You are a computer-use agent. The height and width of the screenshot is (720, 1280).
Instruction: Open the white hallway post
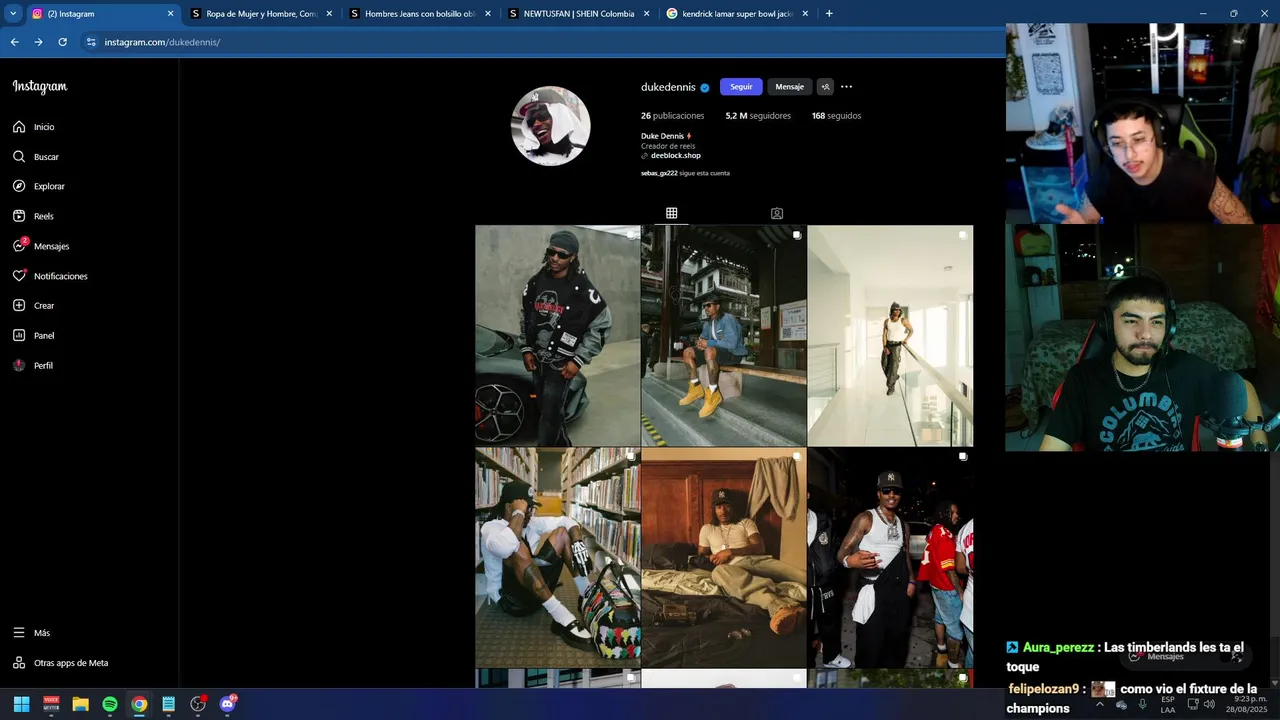point(890,335)
